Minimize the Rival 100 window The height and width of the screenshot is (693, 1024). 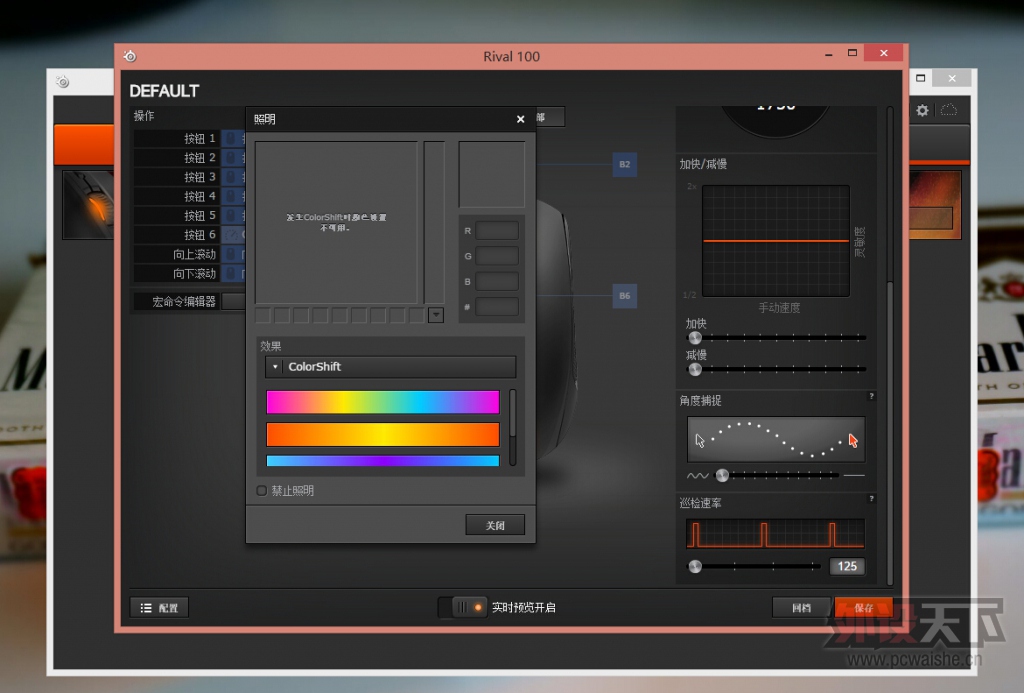click(x=828, y=55)
